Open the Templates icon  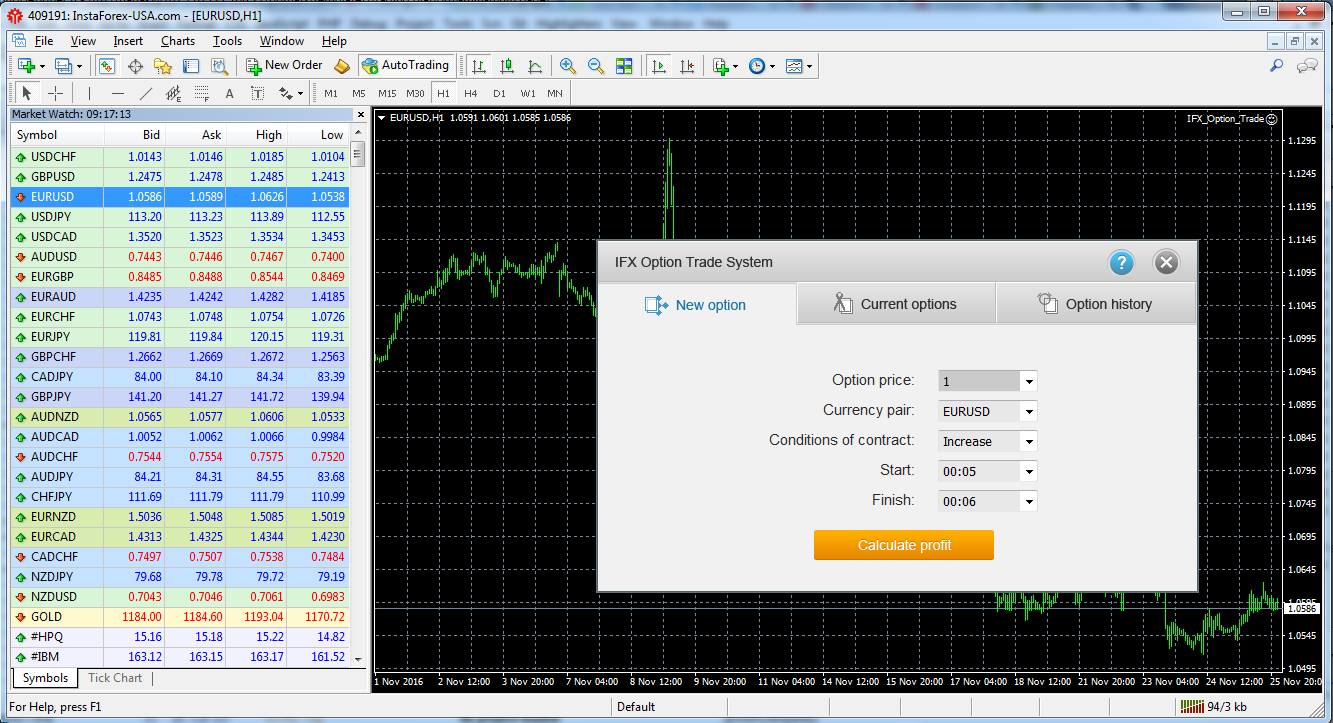[794, 66]
